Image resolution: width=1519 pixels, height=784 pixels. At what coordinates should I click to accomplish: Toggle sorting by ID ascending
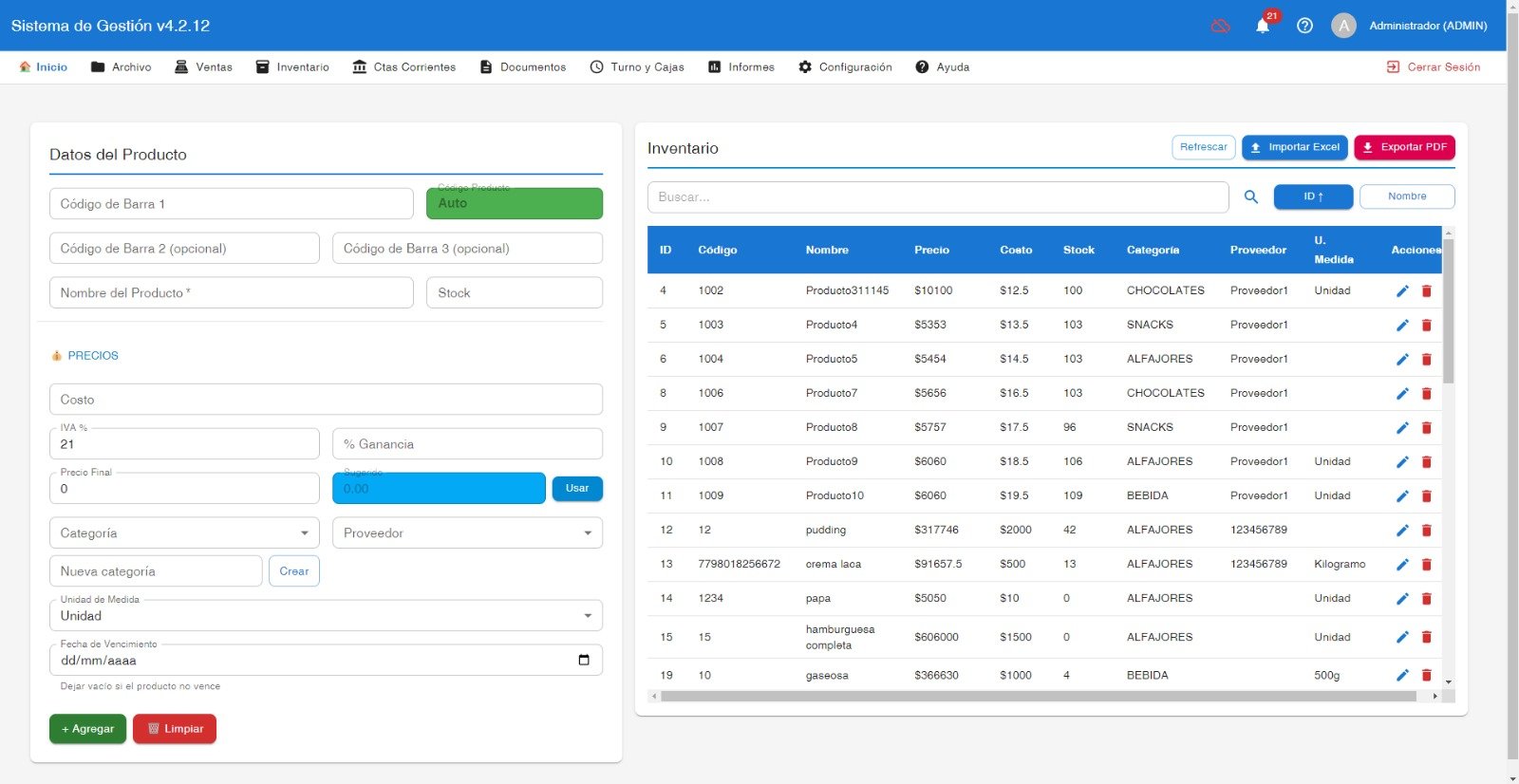(1313, 196)
